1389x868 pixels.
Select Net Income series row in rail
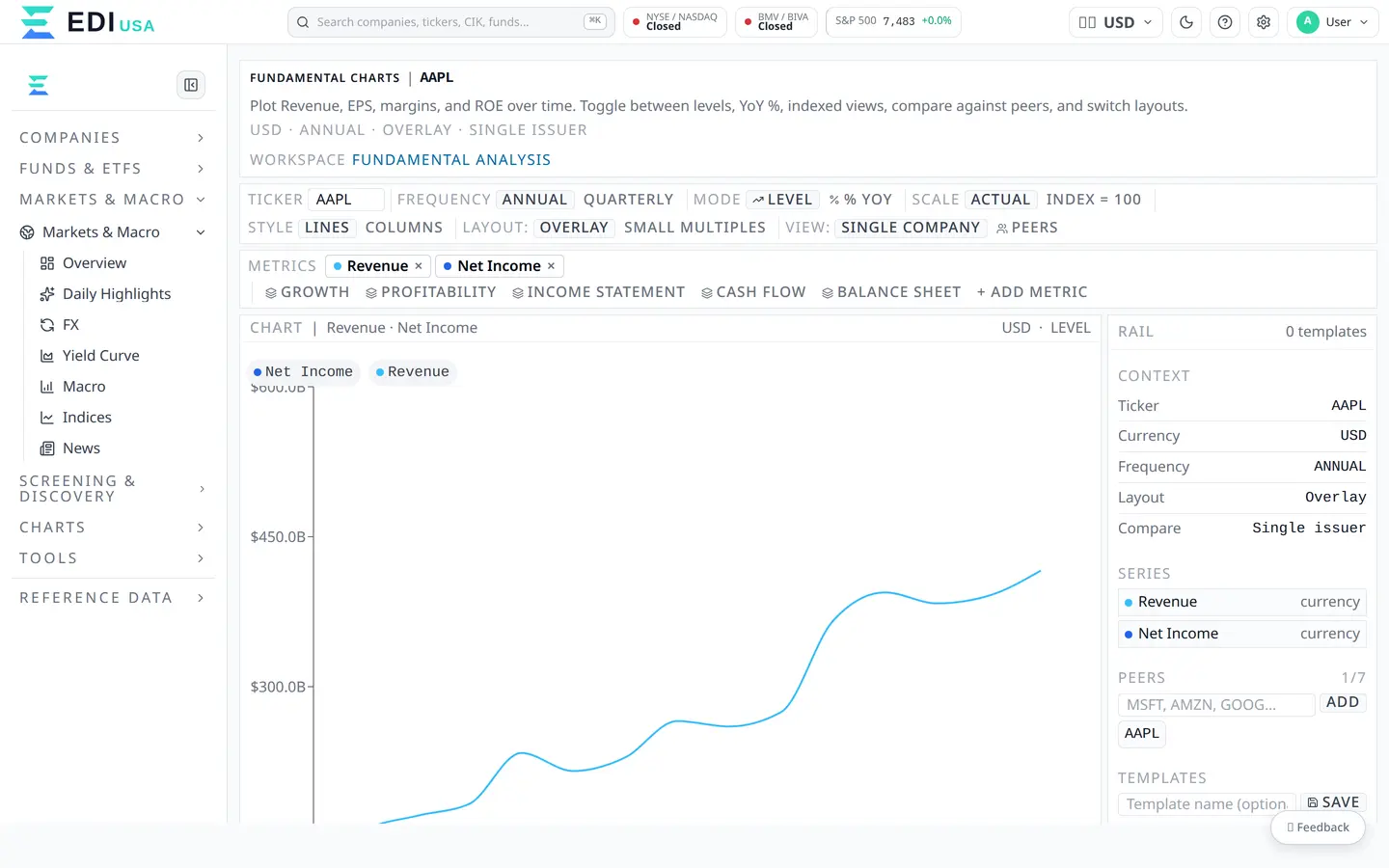click(x=1241, y=634)
